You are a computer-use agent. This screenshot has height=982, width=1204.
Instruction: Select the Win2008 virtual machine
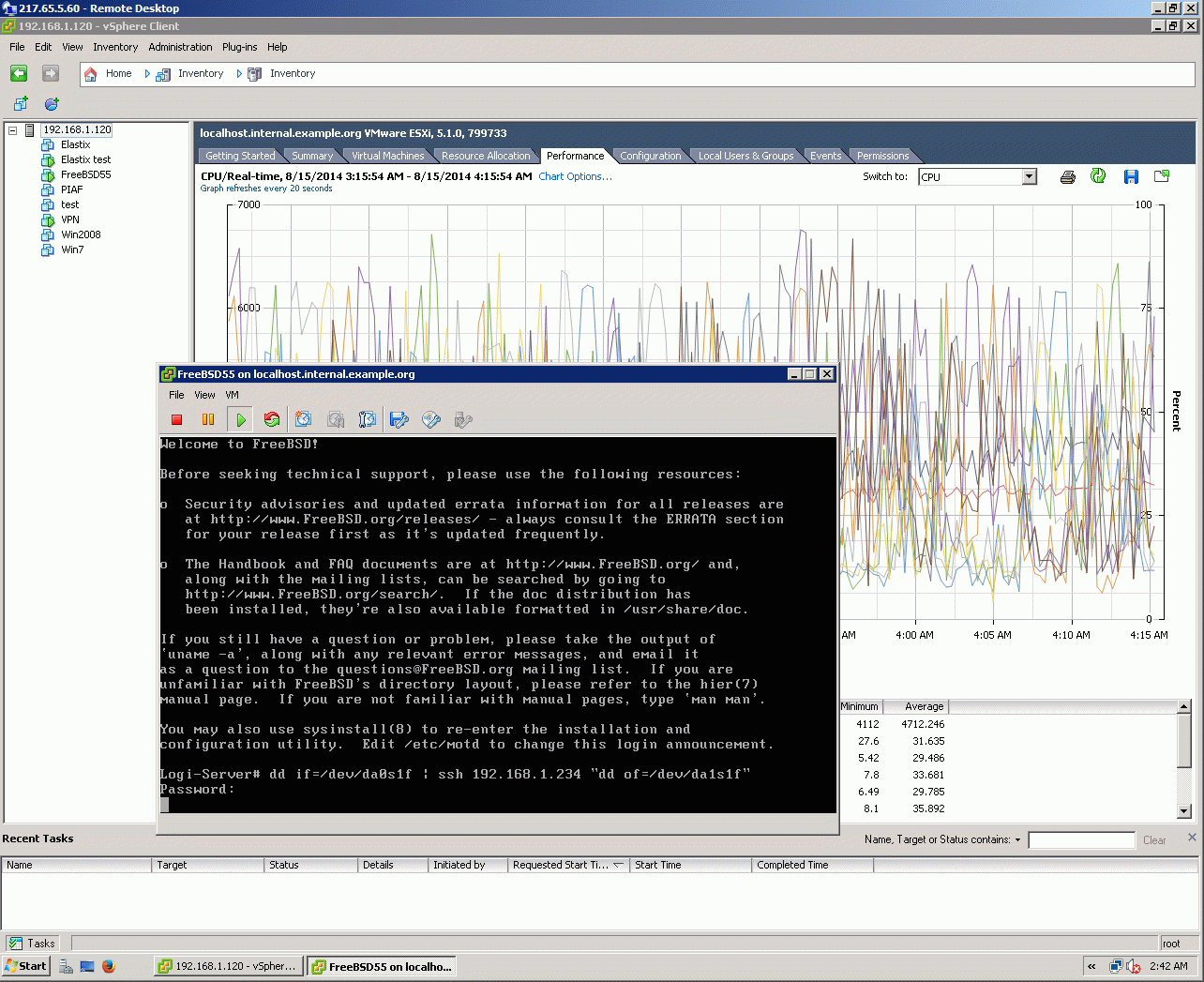click(81, 235)
